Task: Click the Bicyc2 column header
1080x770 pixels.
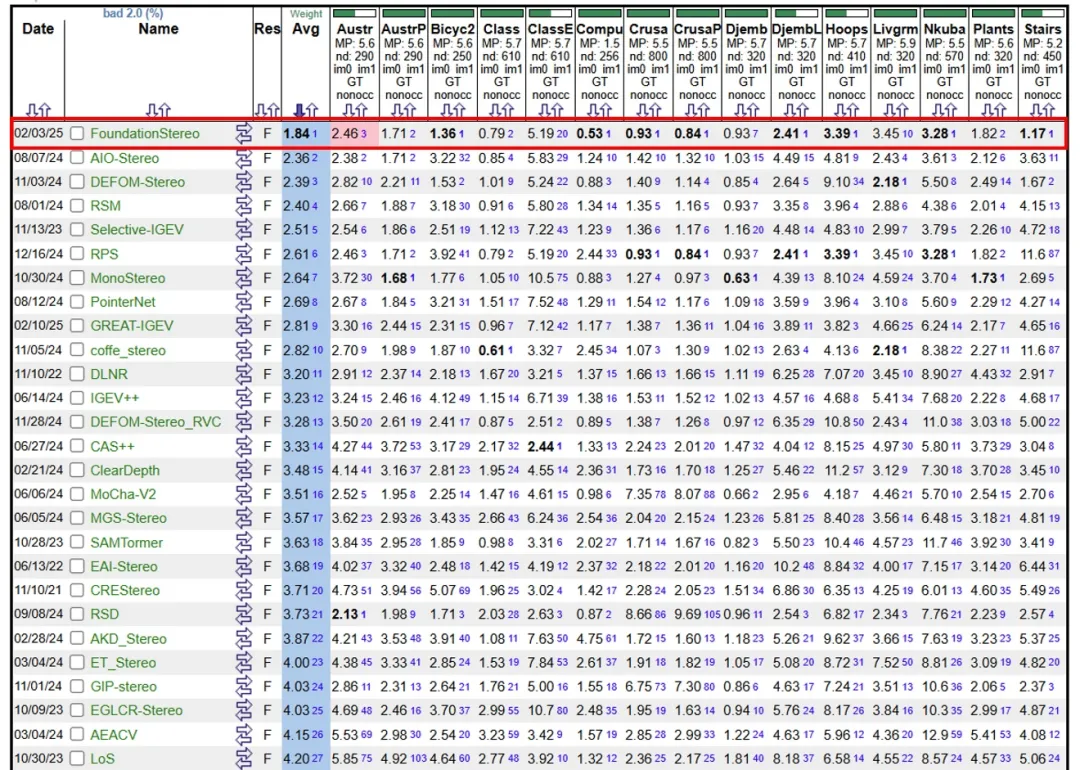Action: pyautogui.click(x=453, y=29)
